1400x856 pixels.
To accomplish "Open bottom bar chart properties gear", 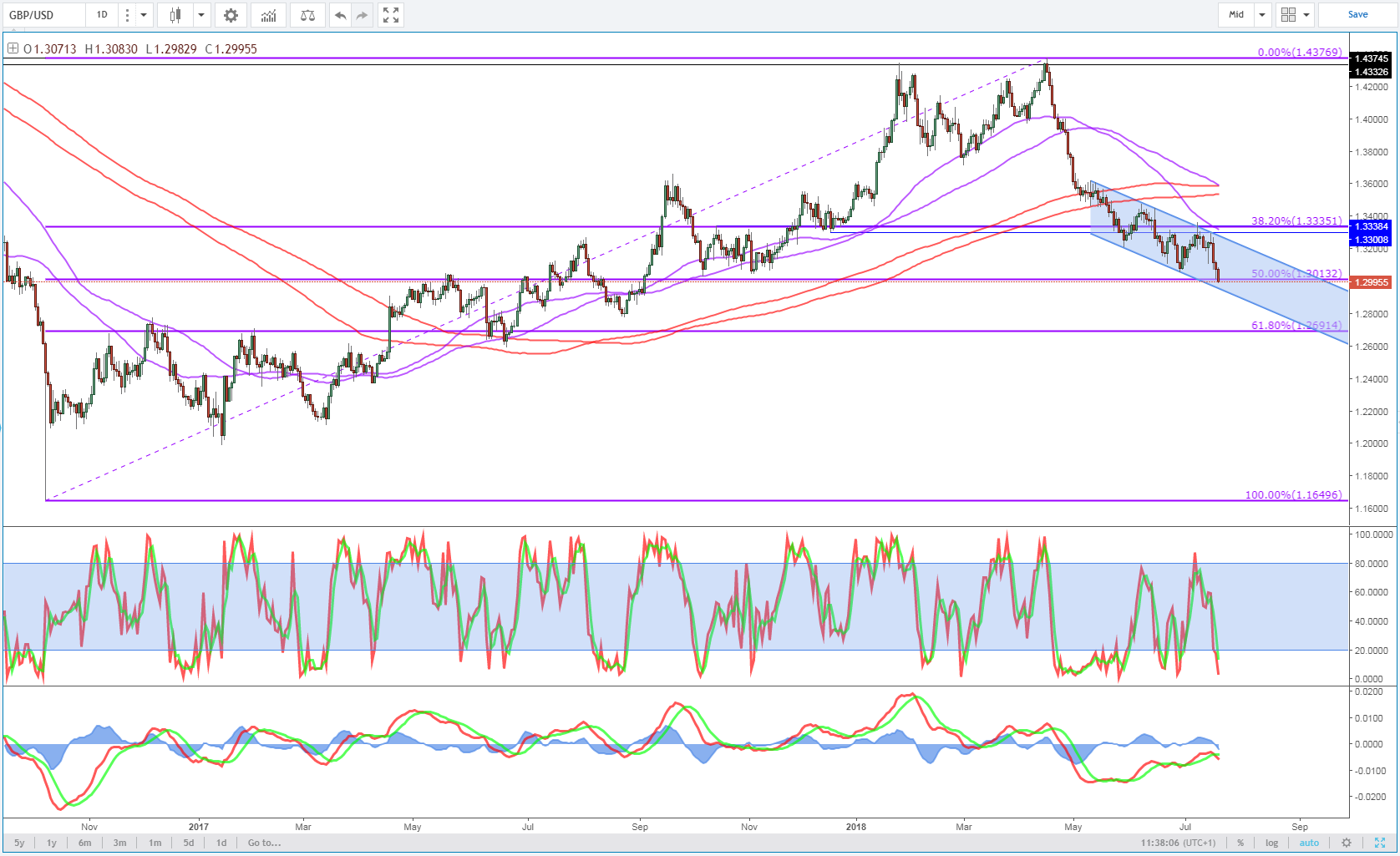I will pyautogui.click(x=1347, y=843).
